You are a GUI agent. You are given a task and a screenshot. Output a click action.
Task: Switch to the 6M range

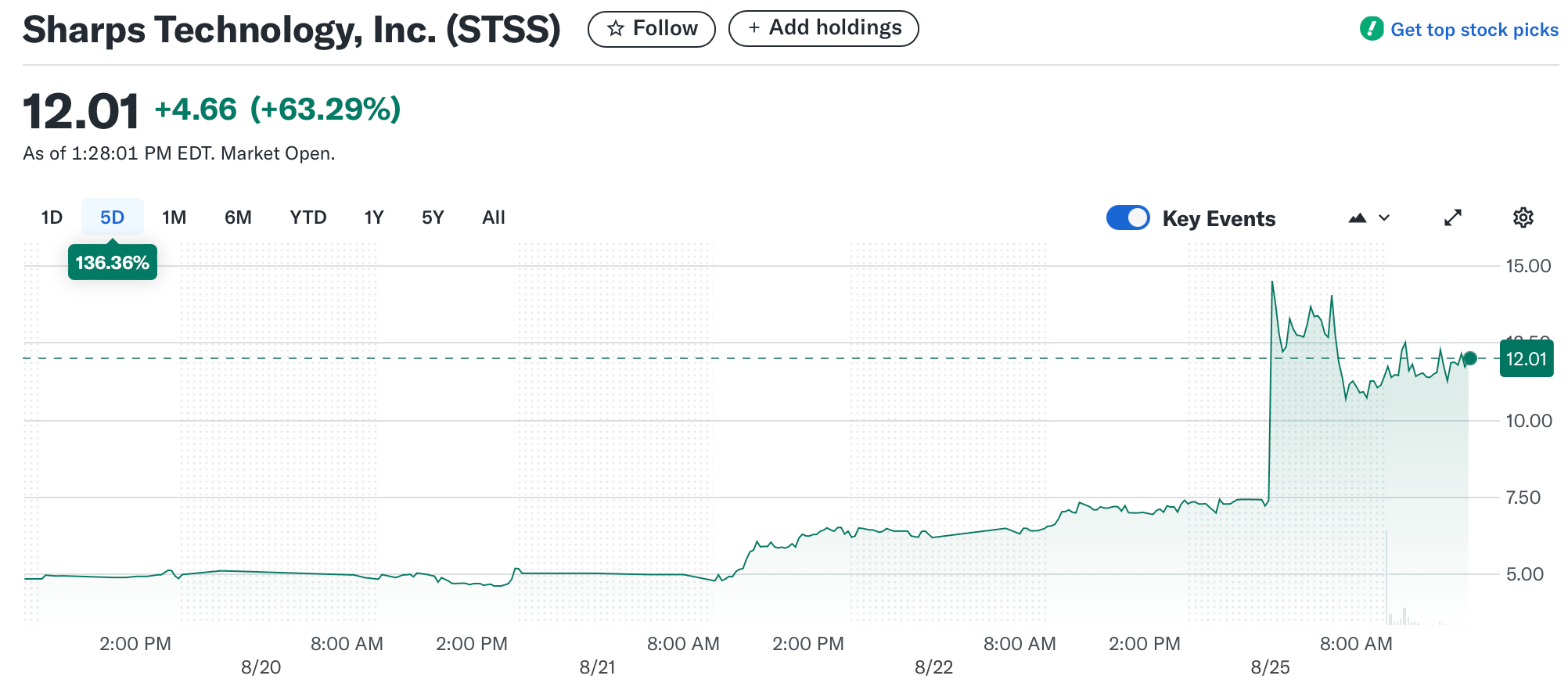(x=238, y=217)
